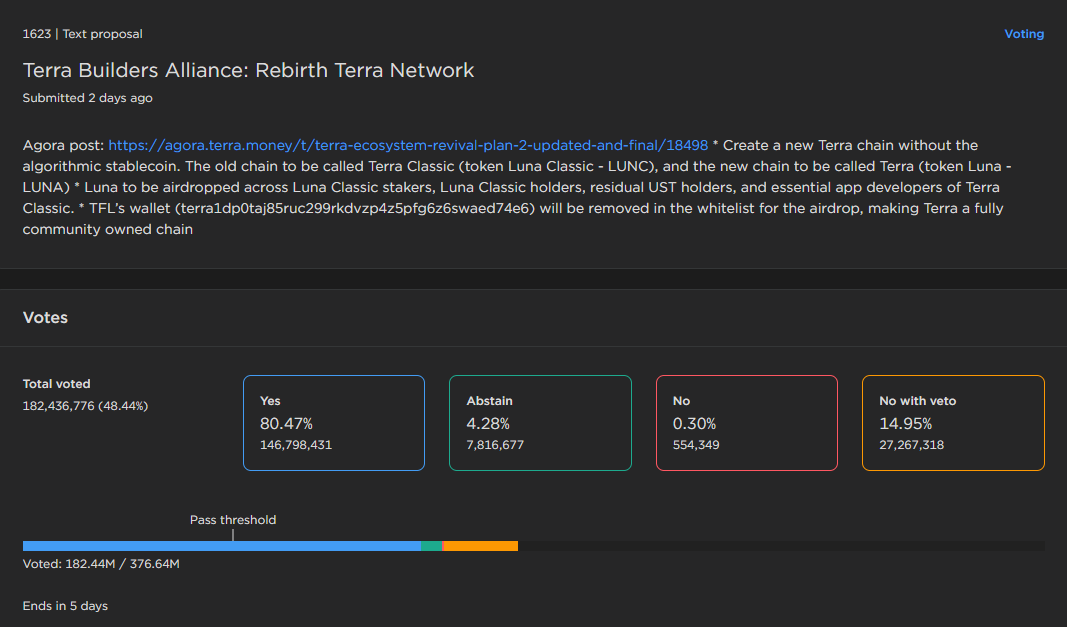Click 'Voted: 182.44M / 376.64M' text
The width and height of the screenshot is (1067, 627).
101,564
